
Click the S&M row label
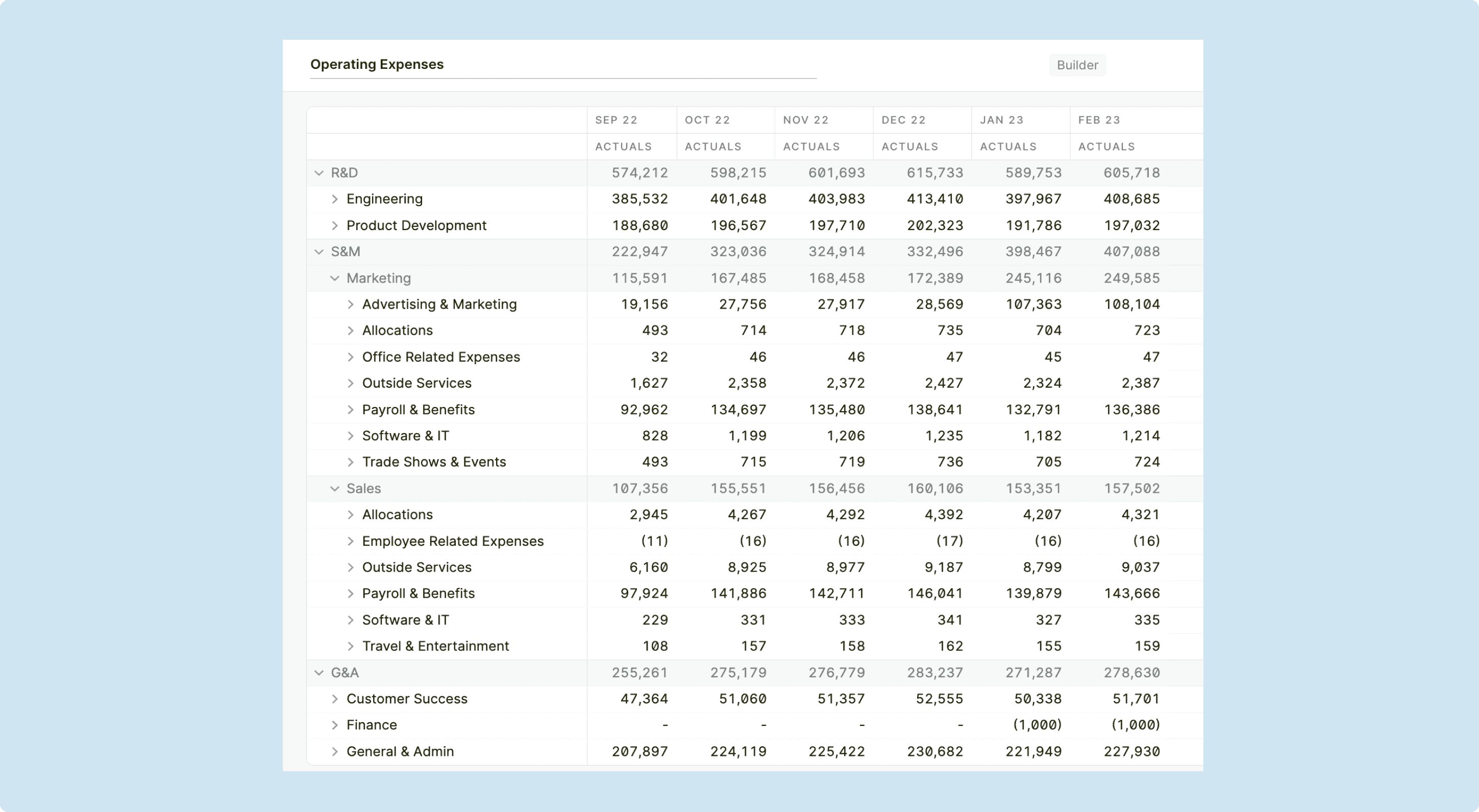[346, 252]
